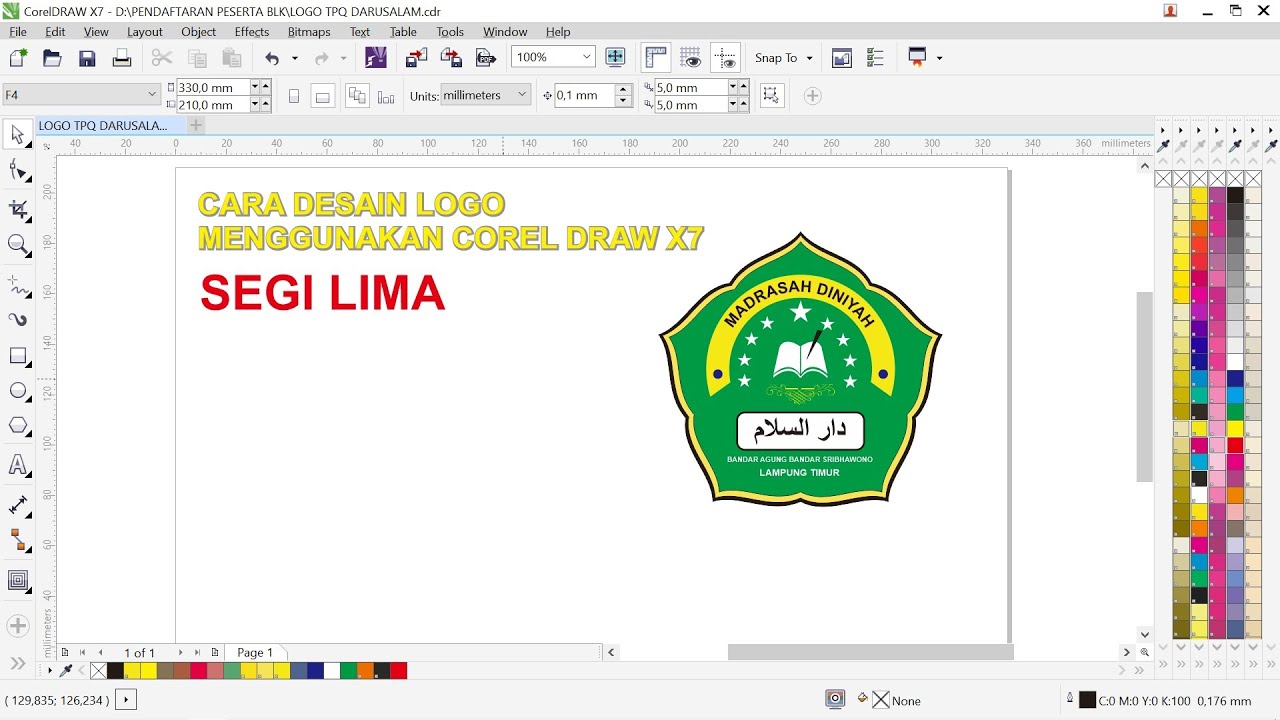Toggle Show Rulers
Image resolution: width=1280 pixels, height=720 pixels.
pyautogui.click(x=656, y=58)
